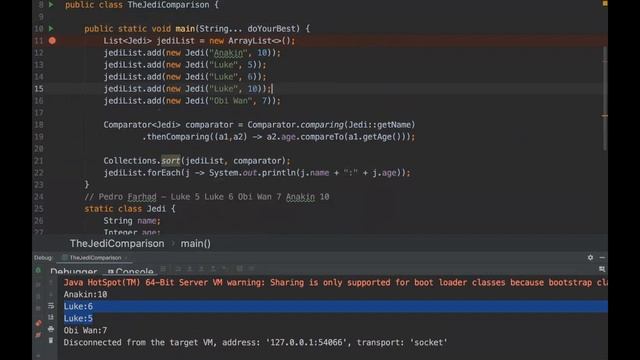This screenshot has width=640, height=360.
Task: Click the Step Out debugger toolbar icon
Action: [x=213, y=269]
